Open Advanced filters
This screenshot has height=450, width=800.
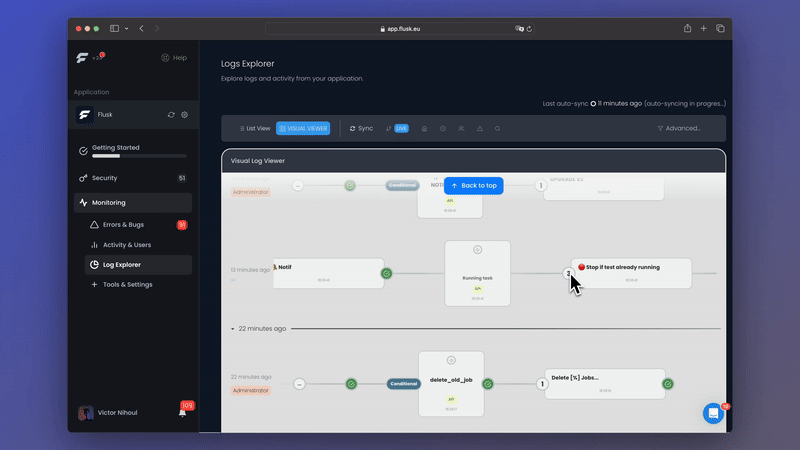coord(679,129)
